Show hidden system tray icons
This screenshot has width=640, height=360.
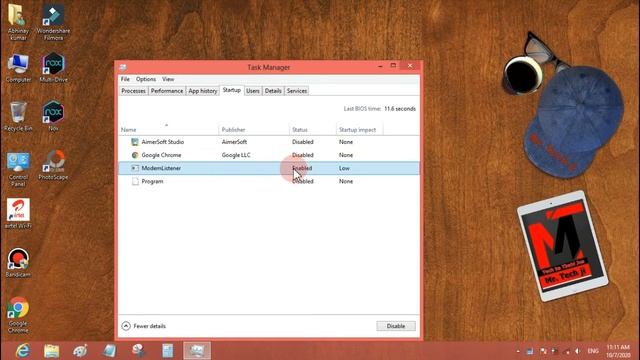[x=518, y=351]
